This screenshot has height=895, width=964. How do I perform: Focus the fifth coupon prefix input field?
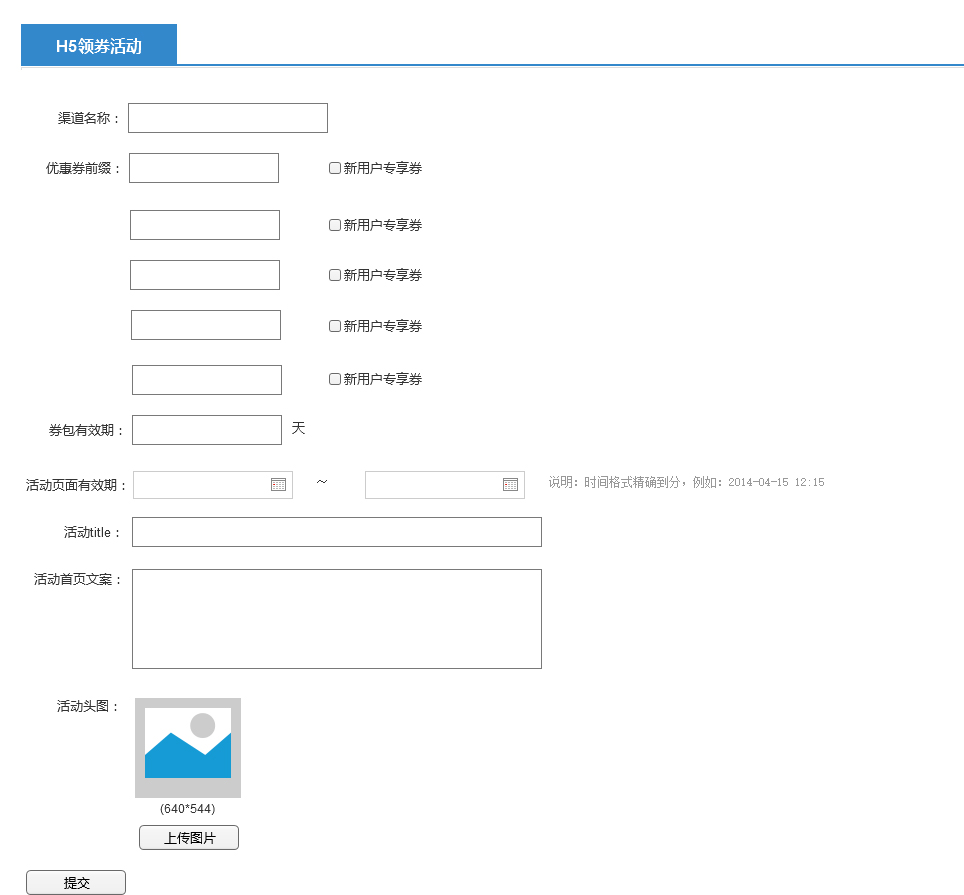click(x=207, y=380)
